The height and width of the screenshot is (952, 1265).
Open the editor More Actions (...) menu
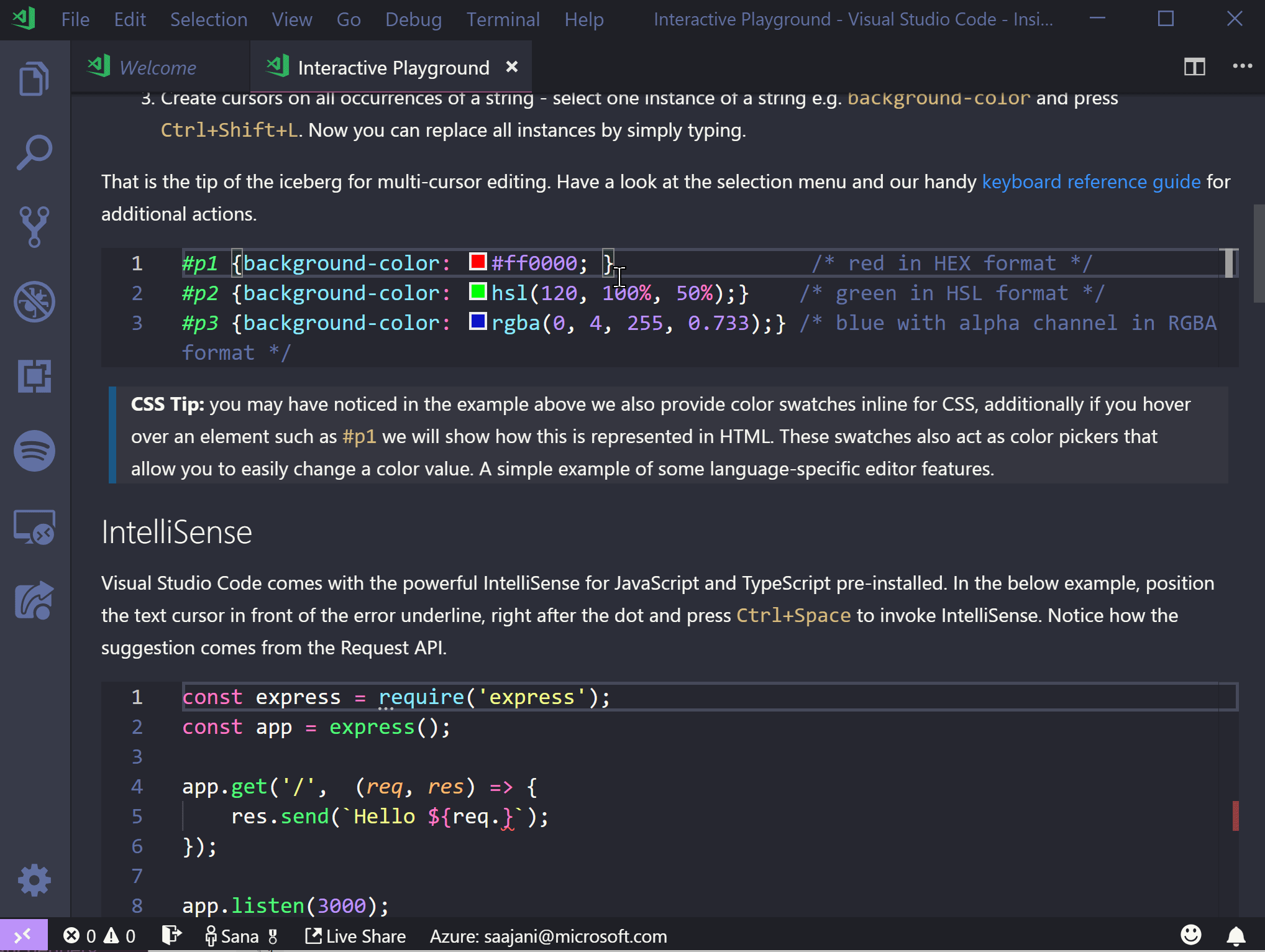(1243, 66)
